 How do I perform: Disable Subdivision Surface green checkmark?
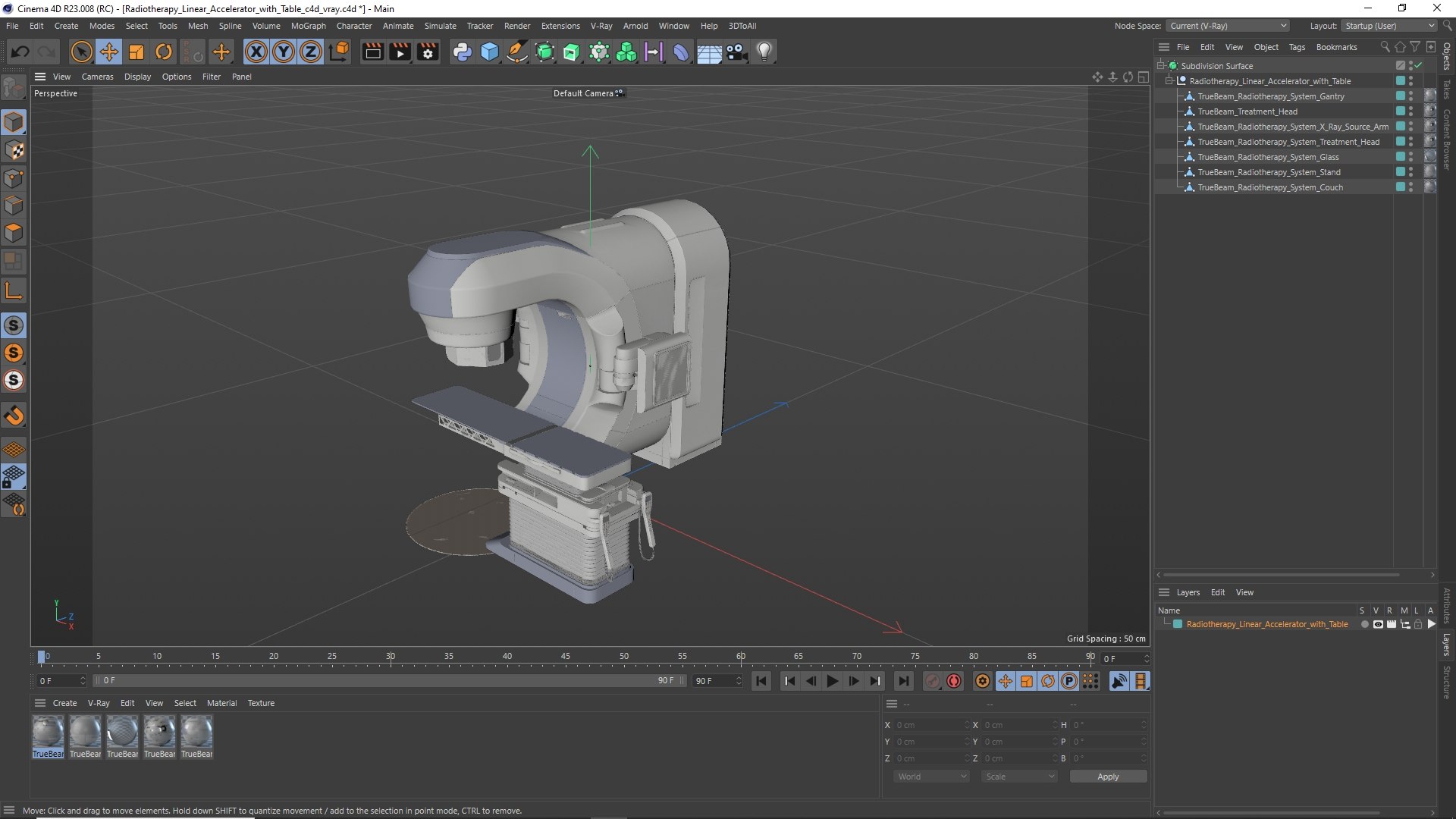coord(1418,66)
